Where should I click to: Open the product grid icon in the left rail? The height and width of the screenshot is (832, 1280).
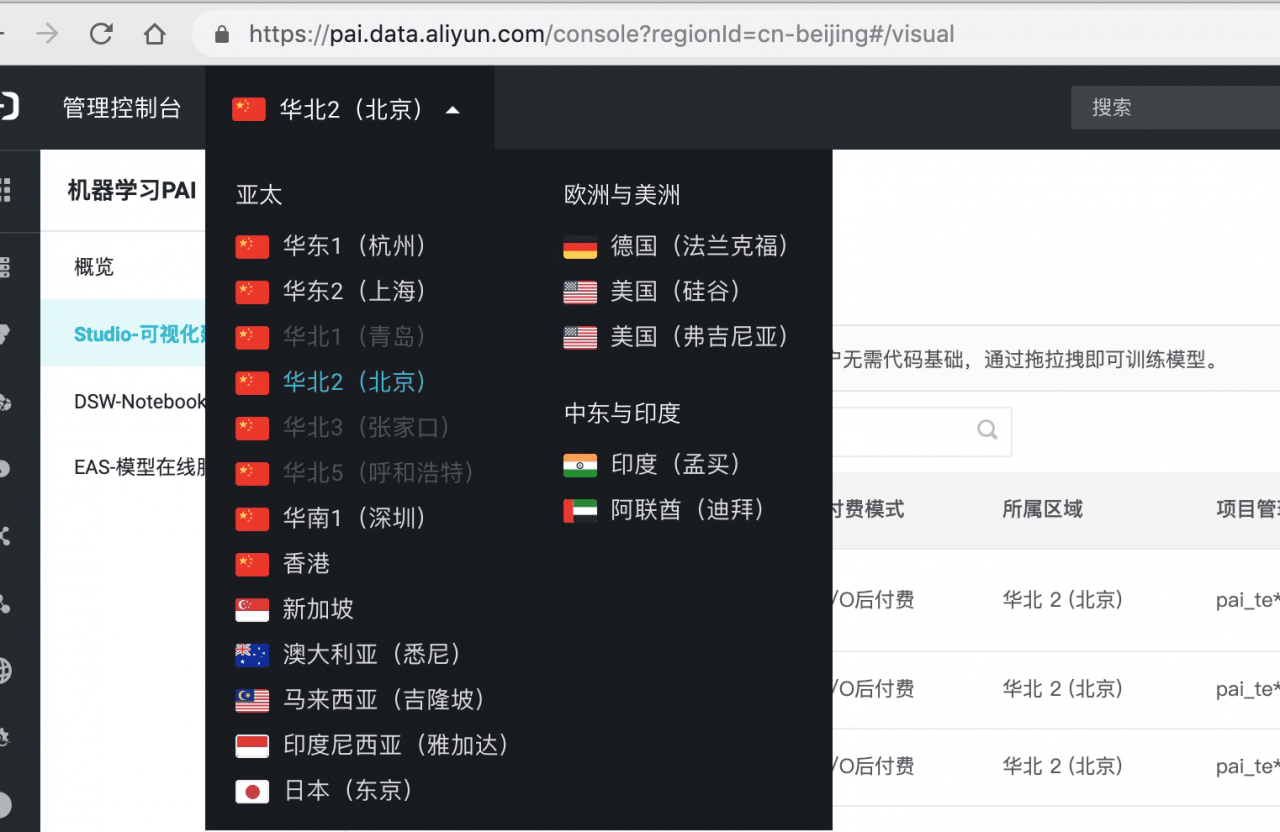pyautogui.click(x=4, y=189)
